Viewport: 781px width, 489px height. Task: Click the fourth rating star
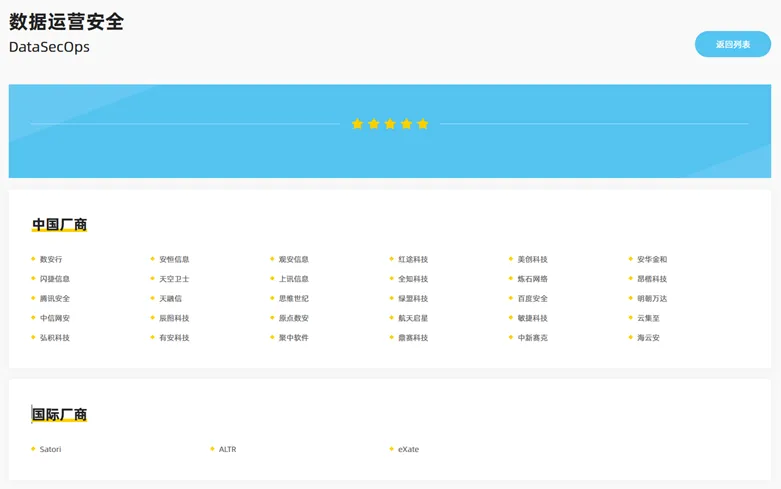[x=406, y=124]
